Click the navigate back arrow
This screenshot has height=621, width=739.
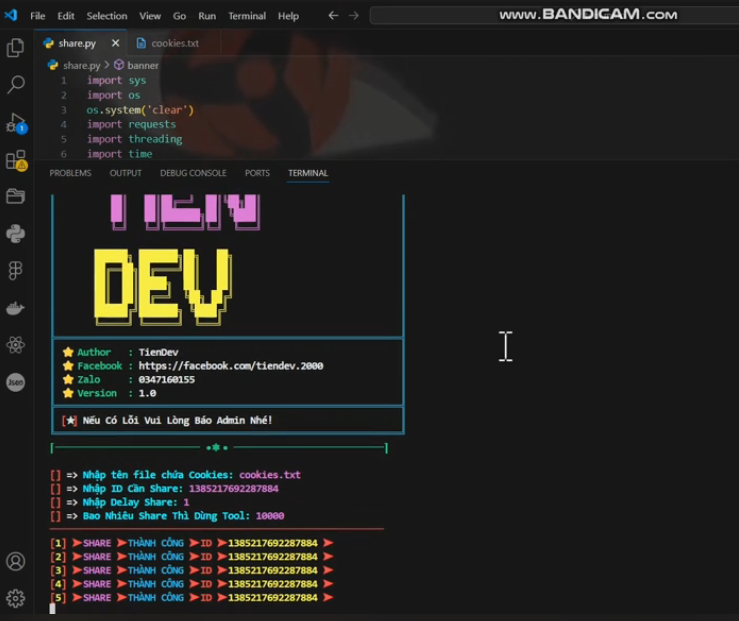click(x=333, y=16)
